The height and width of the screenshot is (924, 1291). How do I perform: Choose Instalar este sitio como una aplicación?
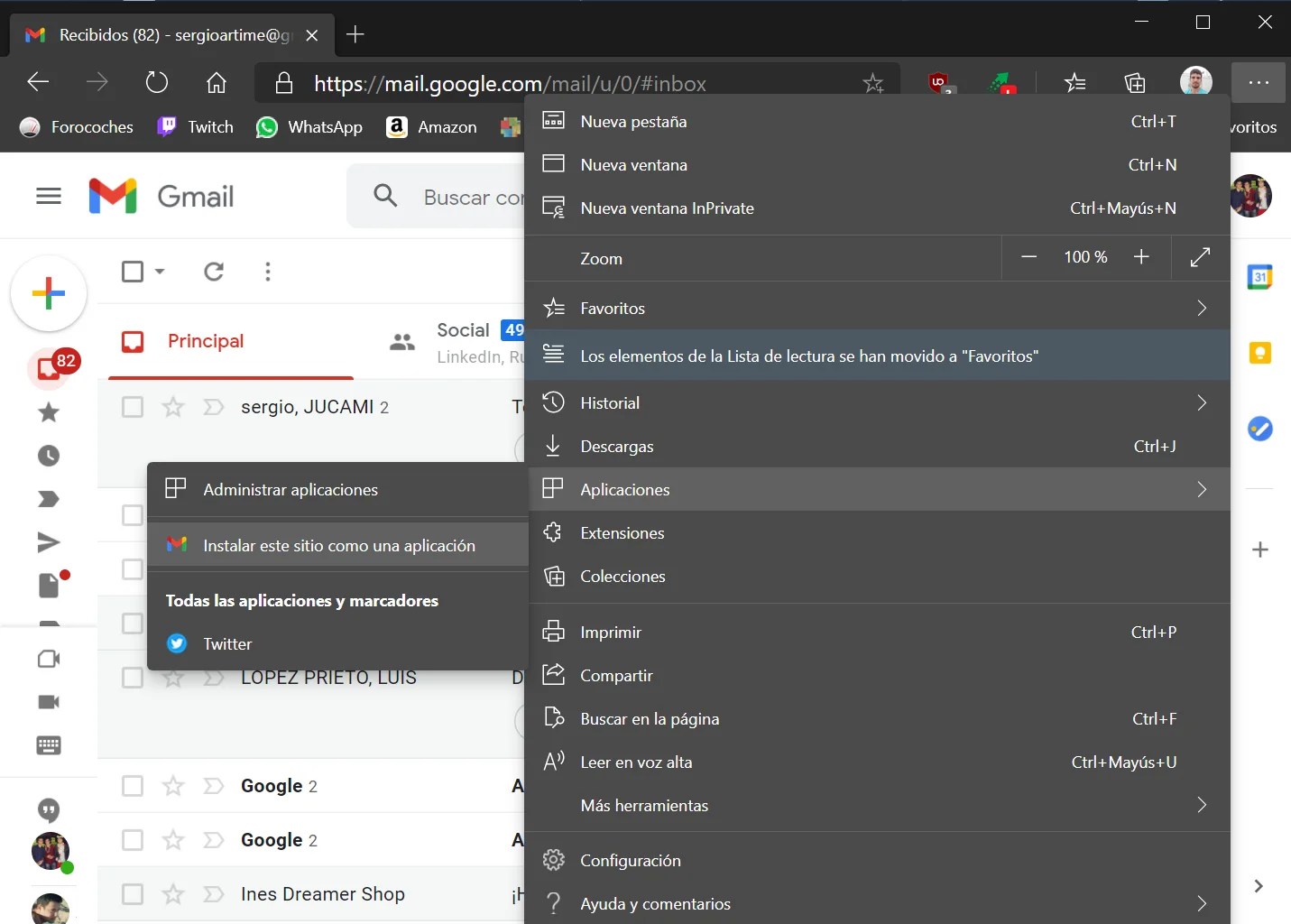pyautogui.click(x=338, y=546)
